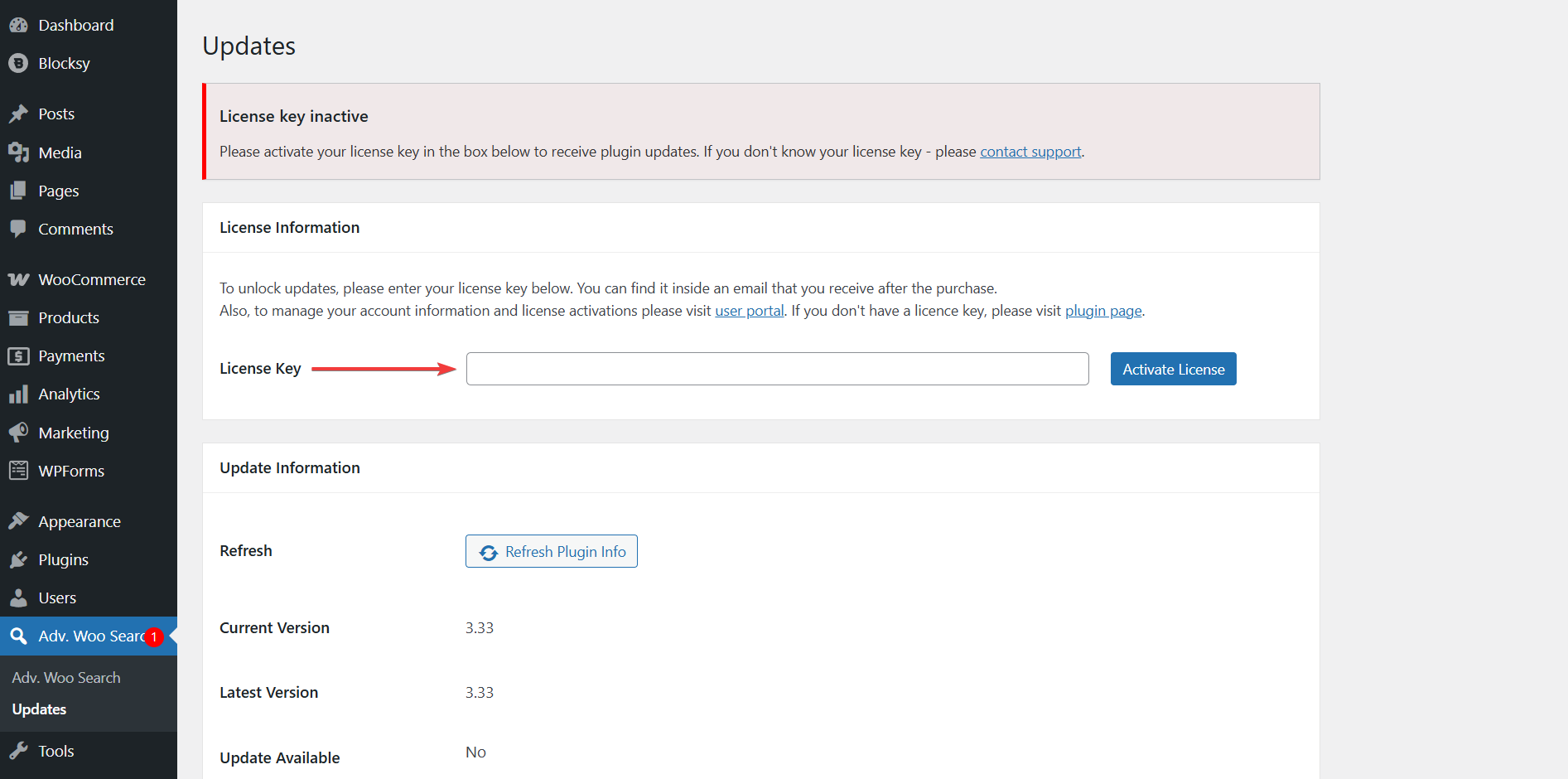Select the Marketing megaphone icon
Image resolution: width=1568 pixels, height=779 pixels.
[18, 433]
